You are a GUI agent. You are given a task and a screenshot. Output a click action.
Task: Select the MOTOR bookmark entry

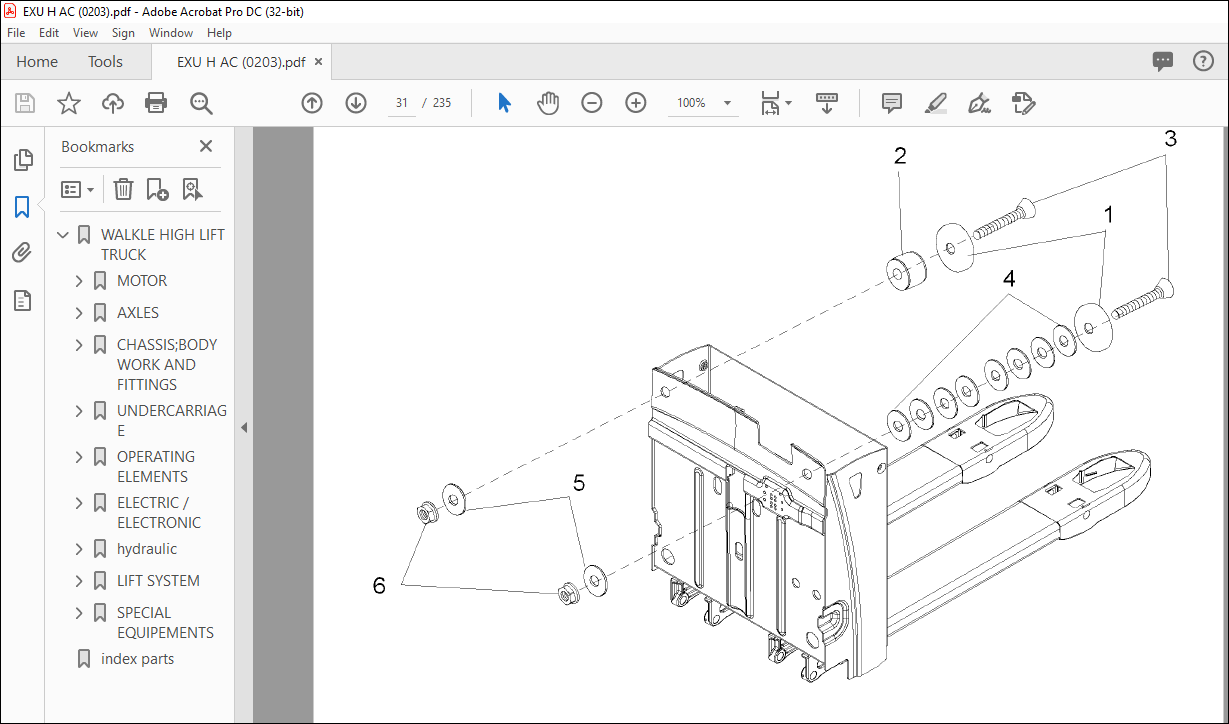coord(142,281)
